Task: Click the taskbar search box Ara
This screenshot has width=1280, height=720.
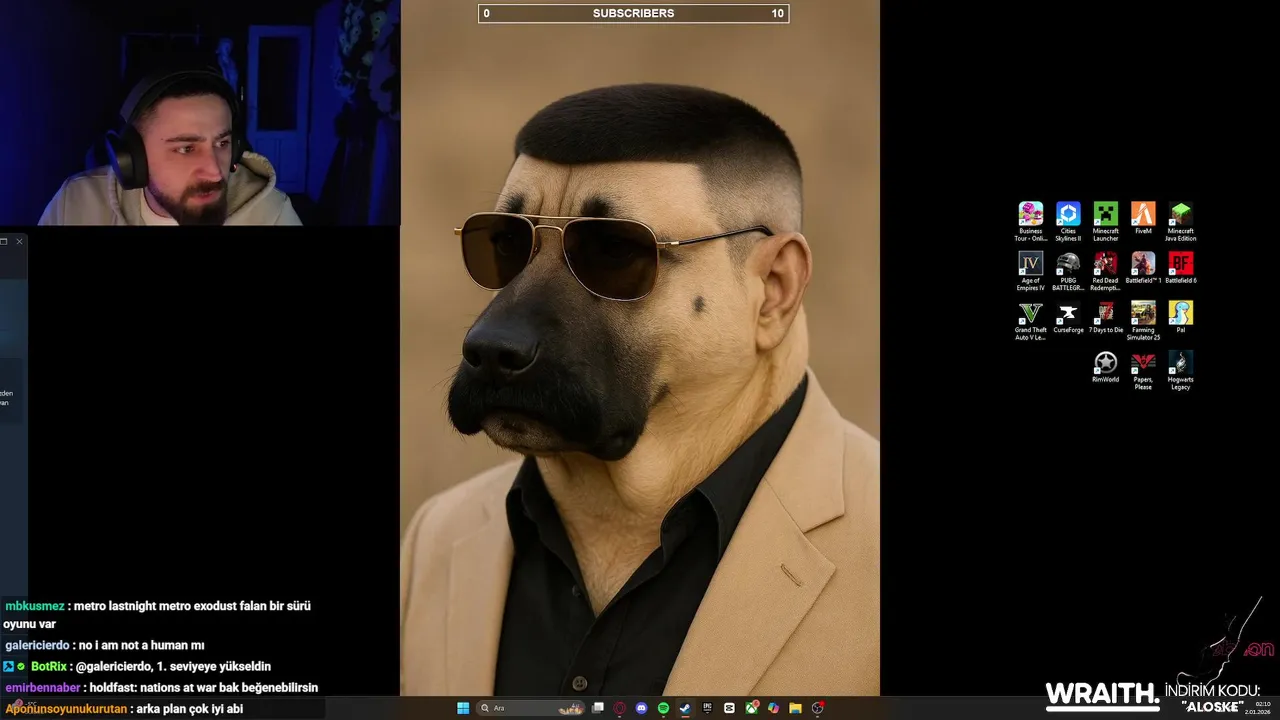Action: (x=530, y=708)
